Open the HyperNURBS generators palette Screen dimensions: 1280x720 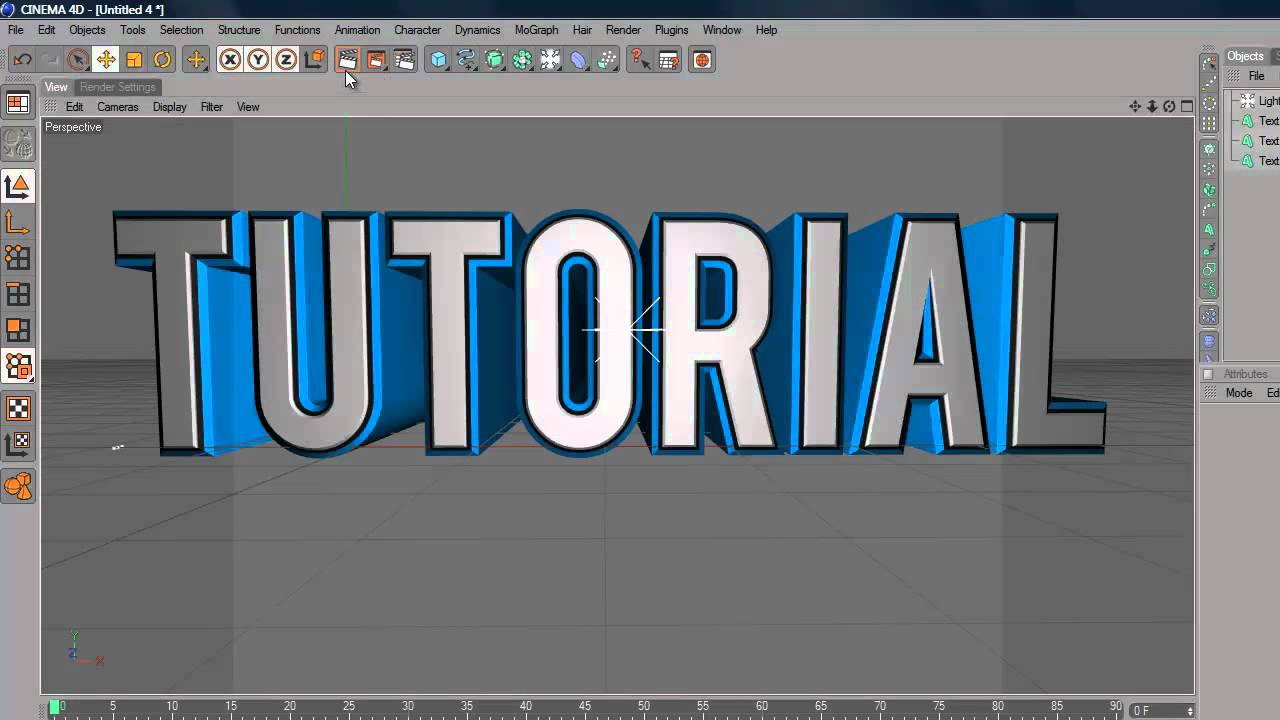[x=494, y=60]
